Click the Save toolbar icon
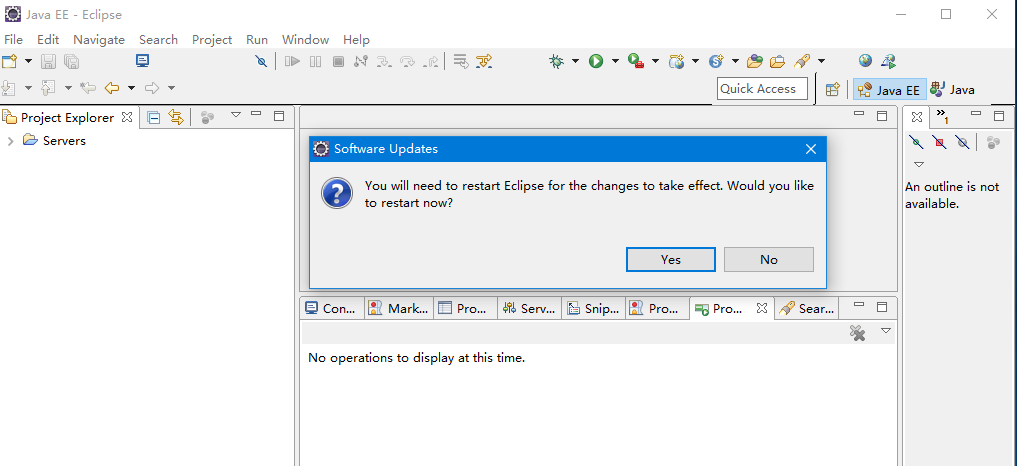The image size is (1017, 466). 48,62
